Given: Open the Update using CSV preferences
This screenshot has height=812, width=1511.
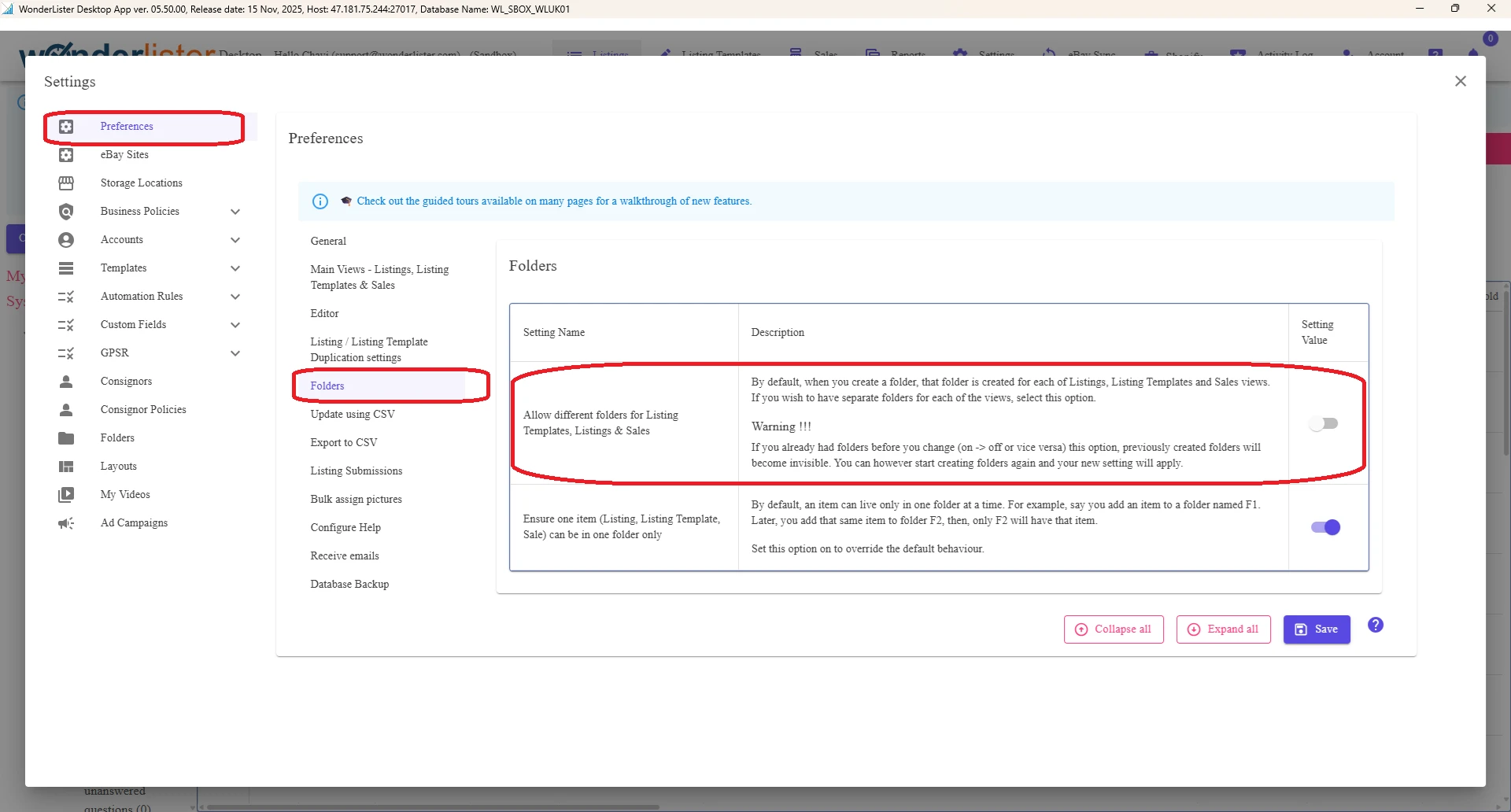Looking at the screenshot, I should point(352,415).
